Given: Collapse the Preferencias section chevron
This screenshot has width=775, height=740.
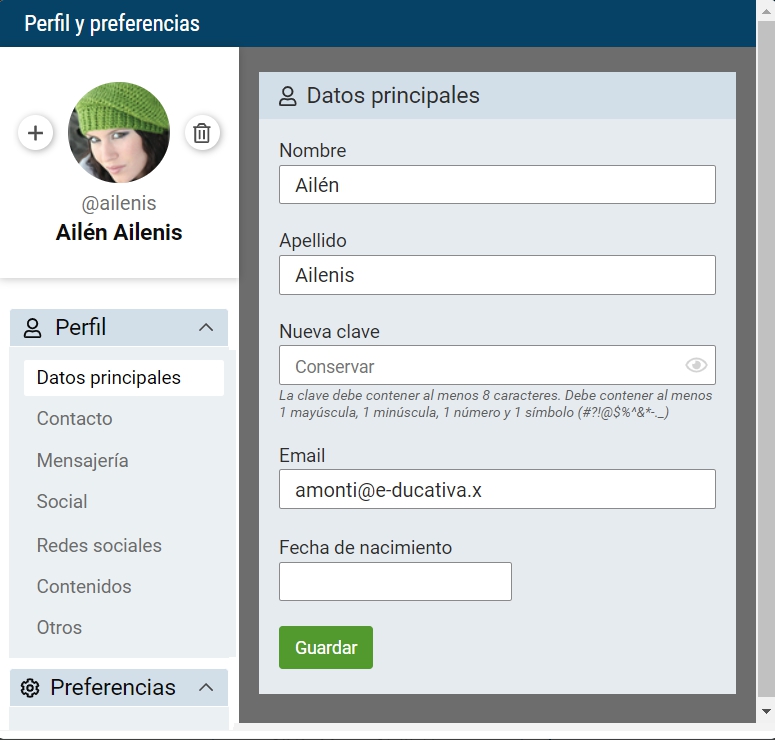Looking at the screenshot, I should click(x=206, y=688).
